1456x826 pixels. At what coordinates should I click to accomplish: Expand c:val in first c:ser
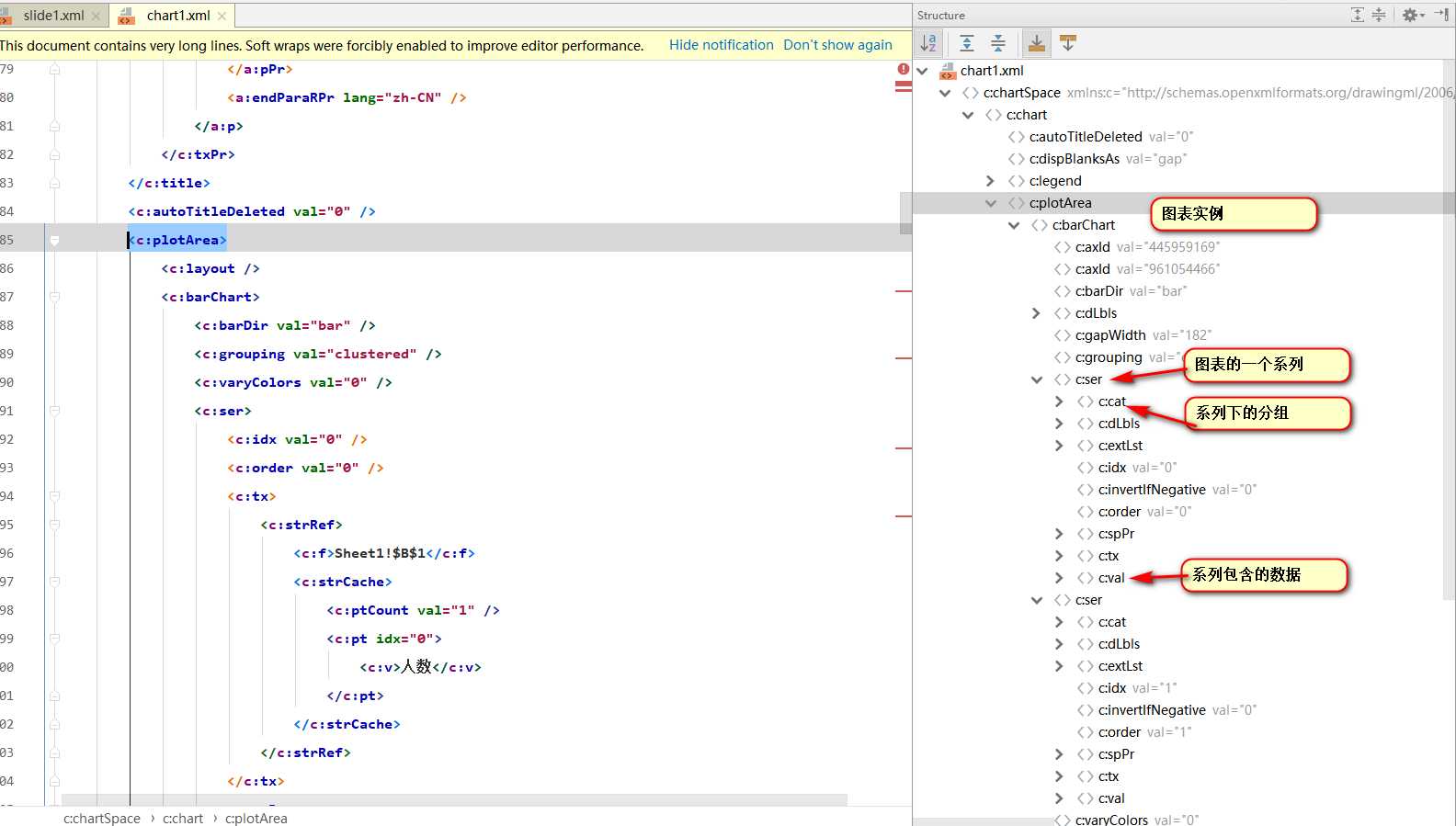[x=1060, y=578]
